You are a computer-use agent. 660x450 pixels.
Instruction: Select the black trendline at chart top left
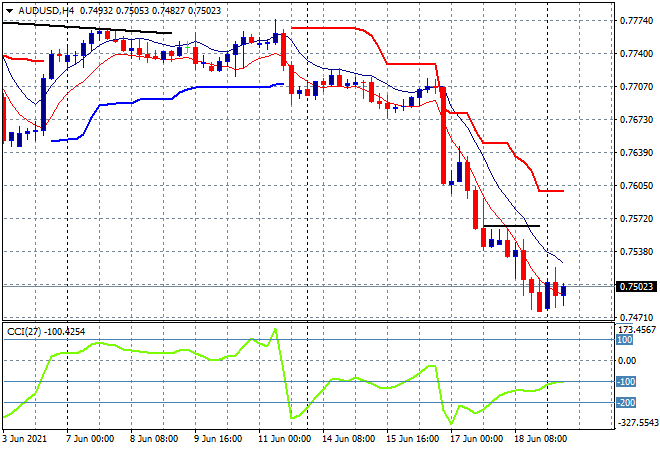click(87, 28)
